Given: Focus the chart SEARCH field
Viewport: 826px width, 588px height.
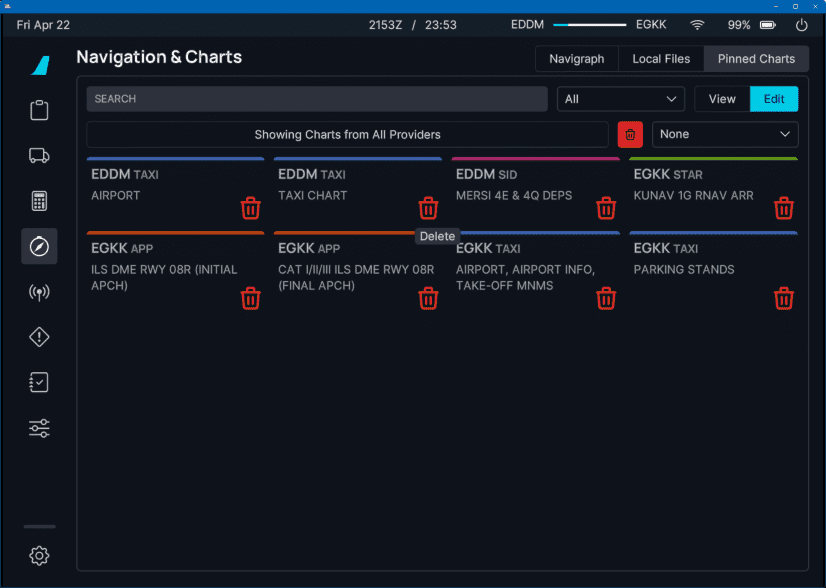Looking at the screenshot, I should pyautogui.click(x=316, y=99).
